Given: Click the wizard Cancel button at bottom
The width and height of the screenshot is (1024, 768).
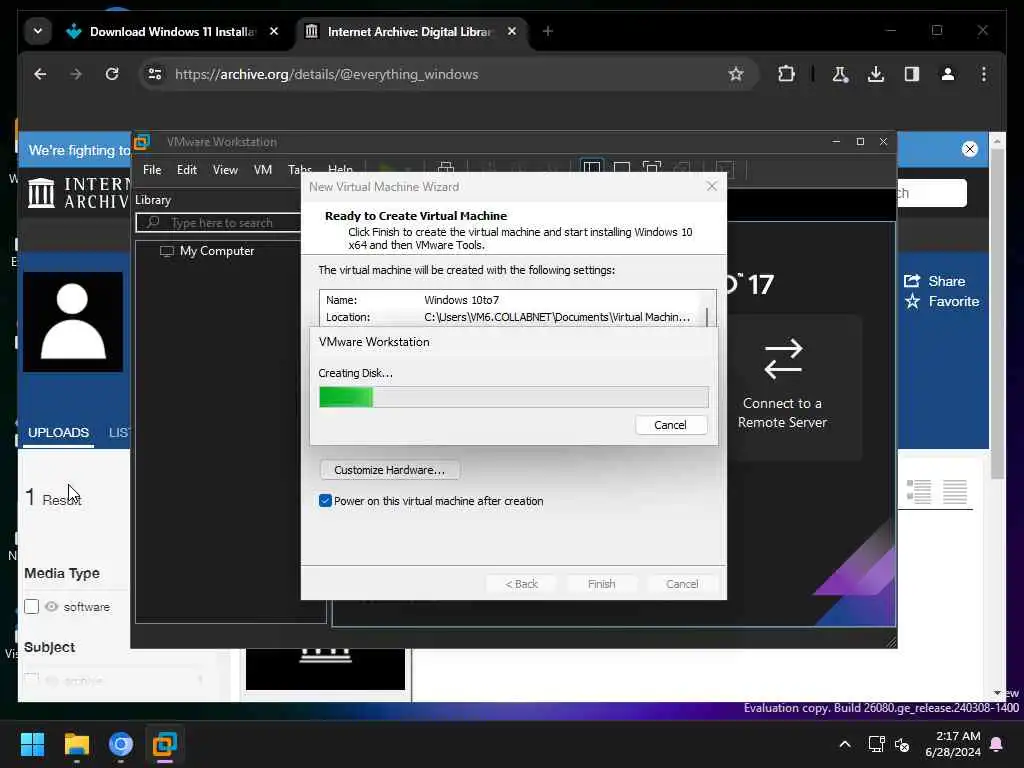Looking at the screenshot, I should [682, 584].
